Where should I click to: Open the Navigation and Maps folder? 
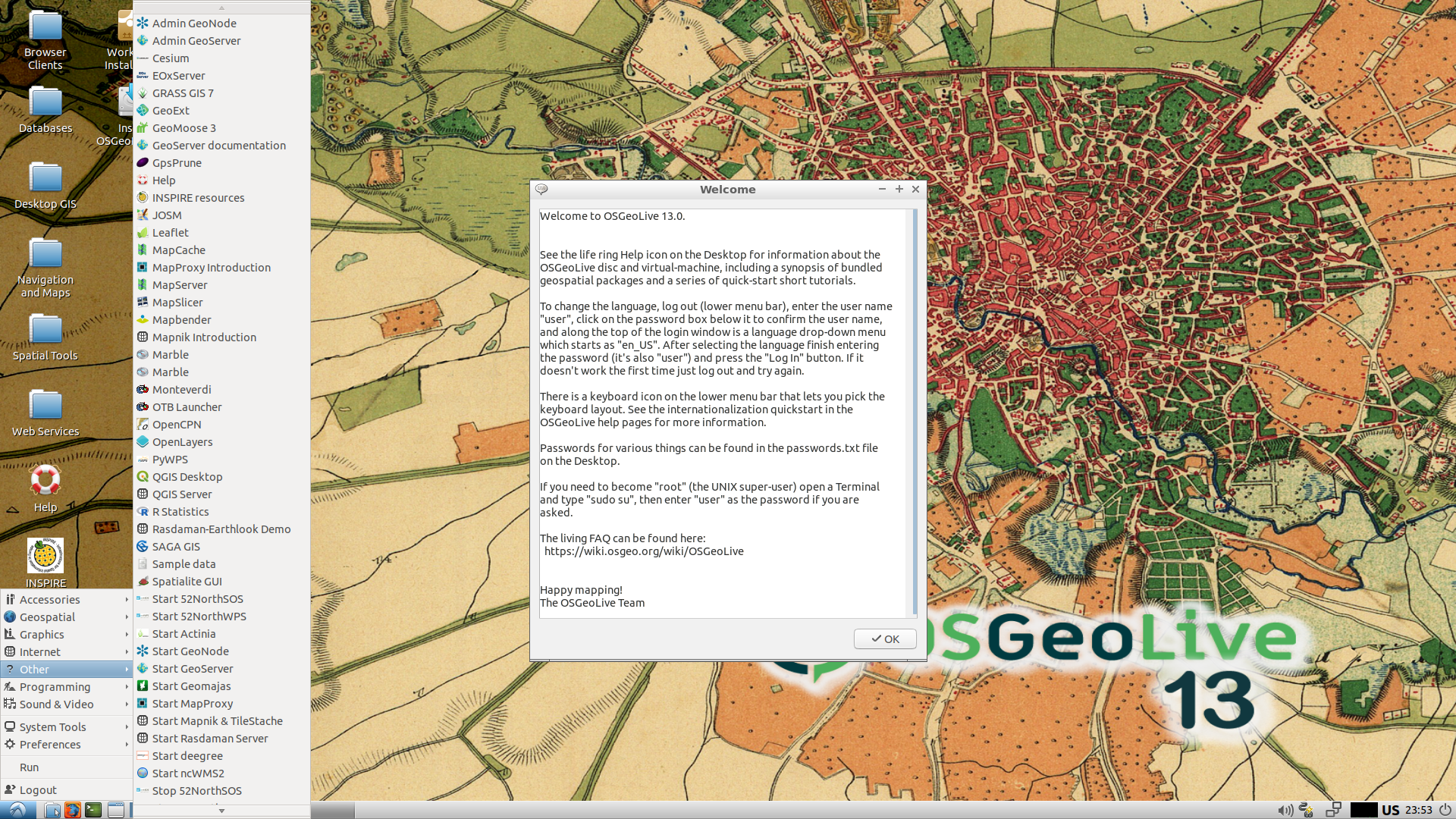(x=45, y=267)
